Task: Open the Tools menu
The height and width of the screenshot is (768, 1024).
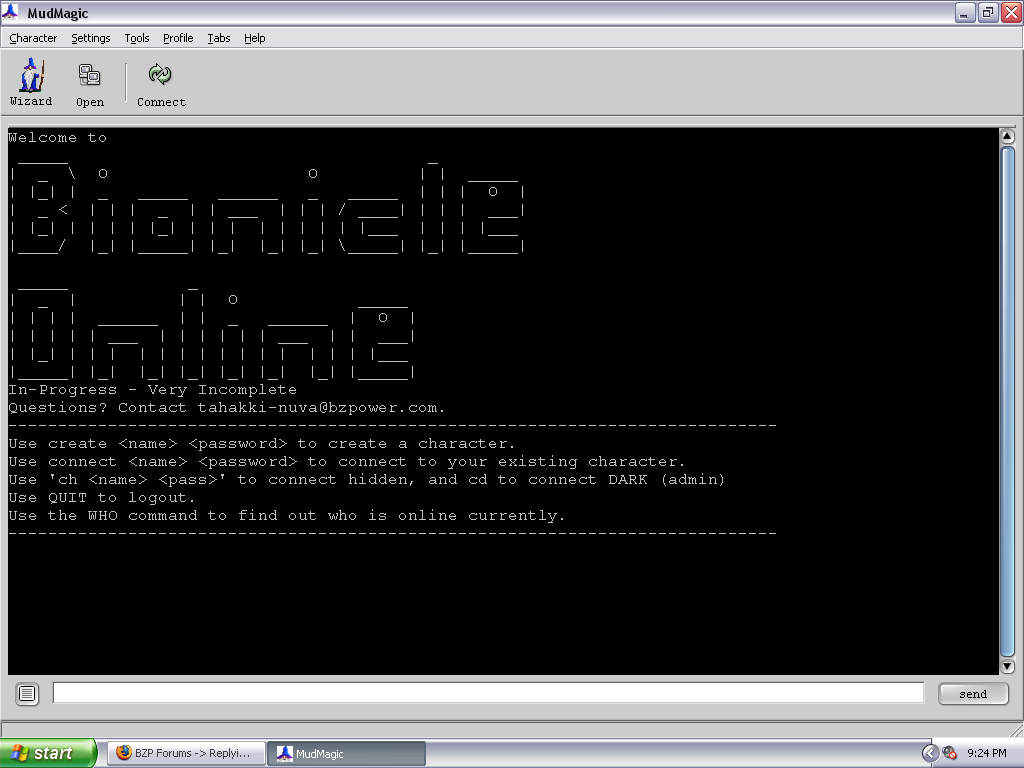Action: pyautogui.click(x=136, y=38)
